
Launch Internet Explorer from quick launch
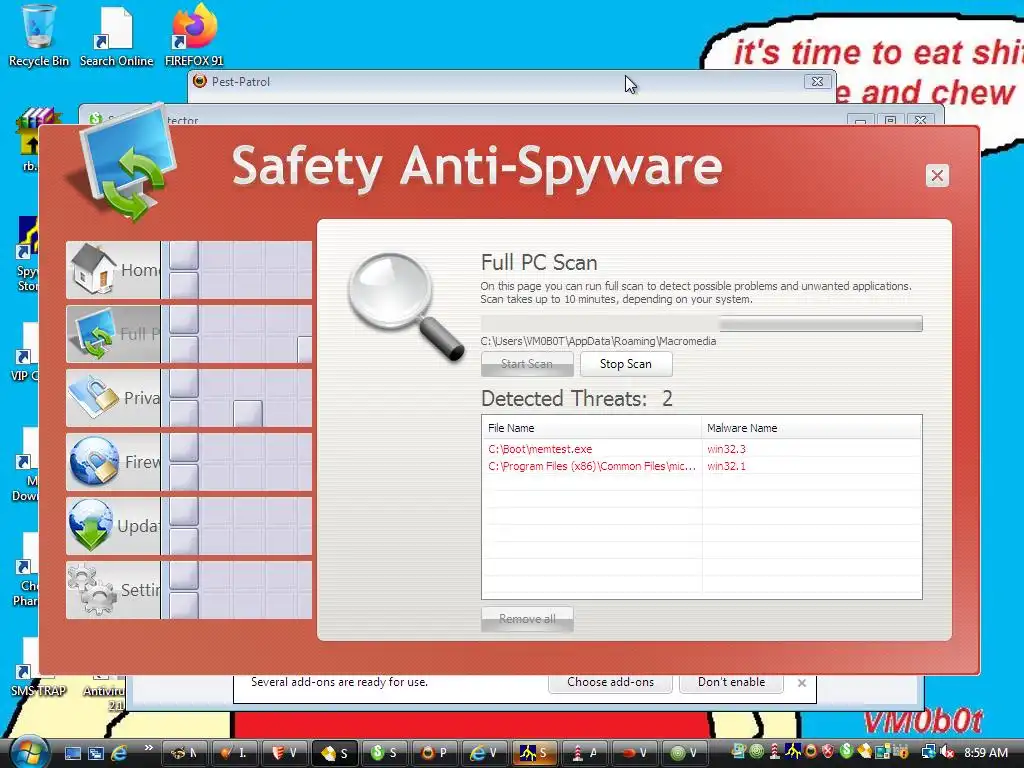(x=120, y=753)
